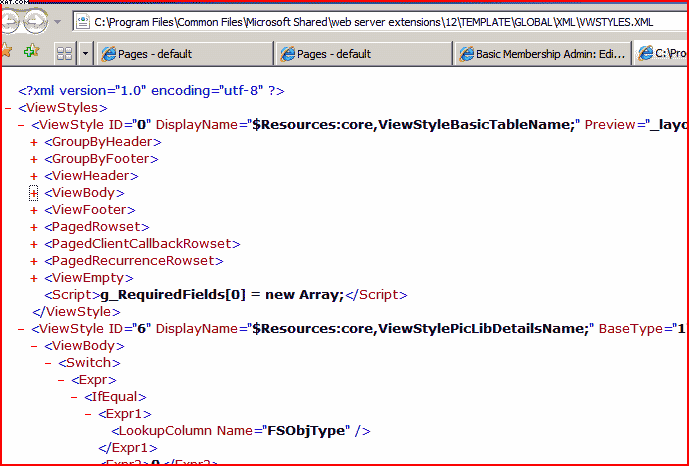The width and height of the screenshot is (689, 466).
Task: Click the browser Back button
Action: click(x=8, y=21)
